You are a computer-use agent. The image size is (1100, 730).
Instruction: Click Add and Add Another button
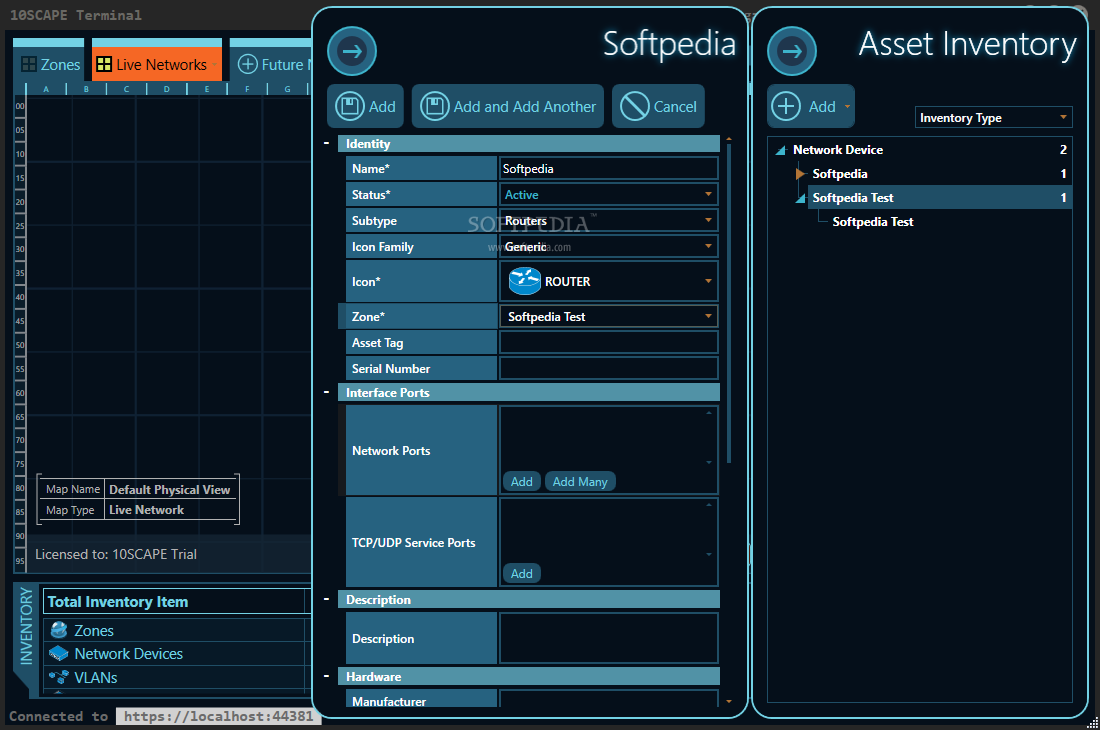pyautogui.click(x=508, y=107)
